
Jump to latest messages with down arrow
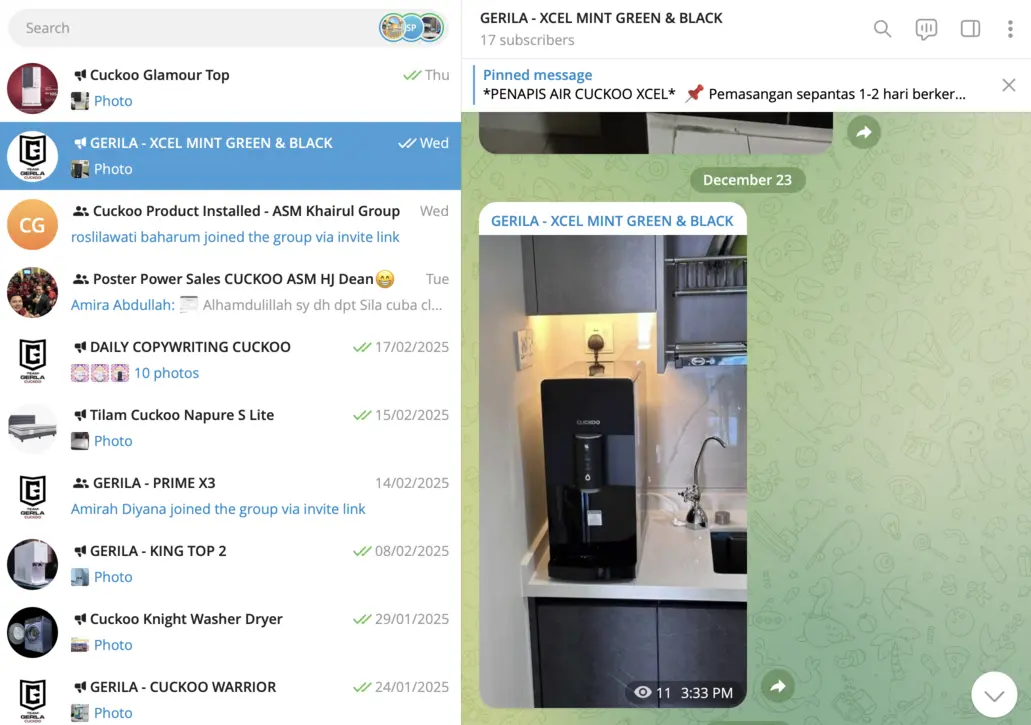994,695
